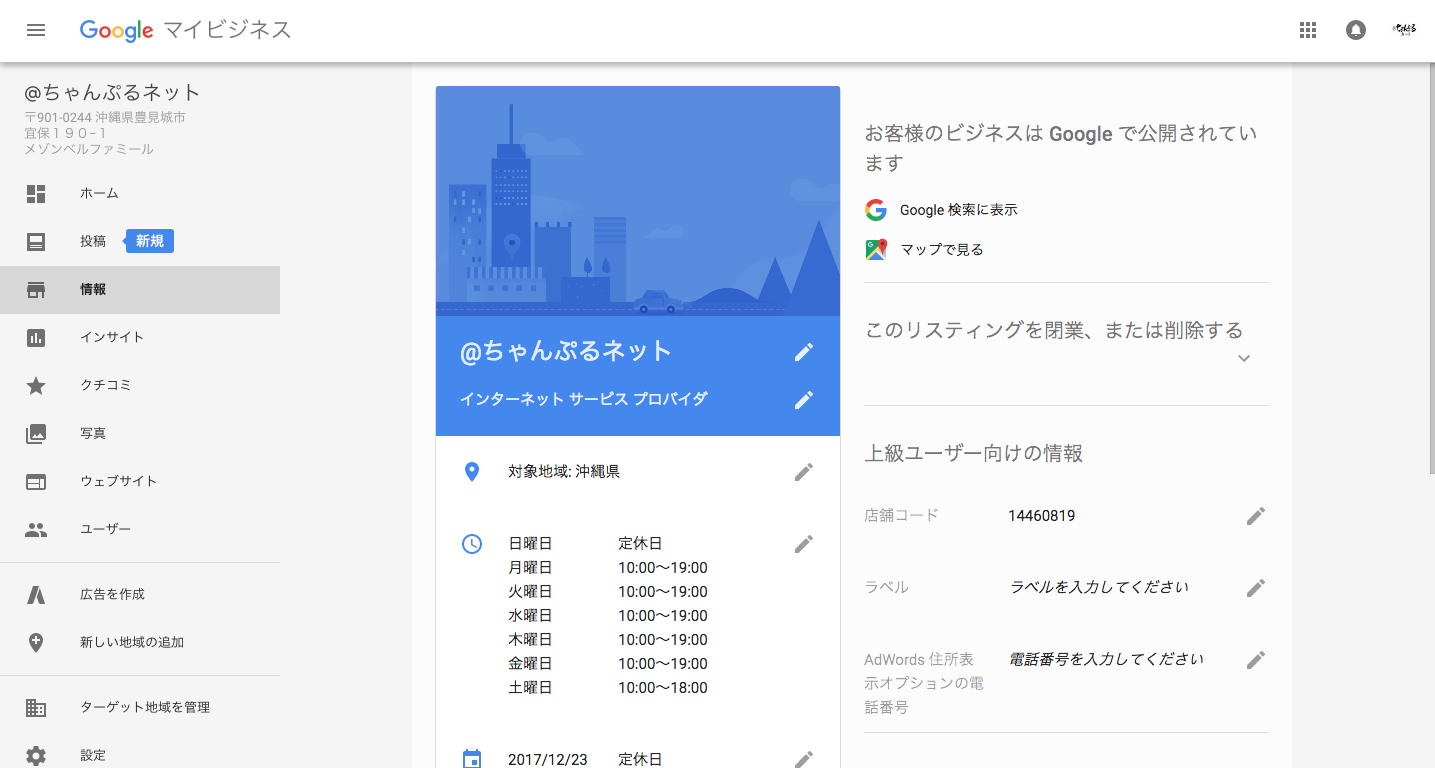Image resolution: width=1435 pixels, height=768 pixels.
Task: Click the Google G logo icon
Action: (x=876, y=210)
